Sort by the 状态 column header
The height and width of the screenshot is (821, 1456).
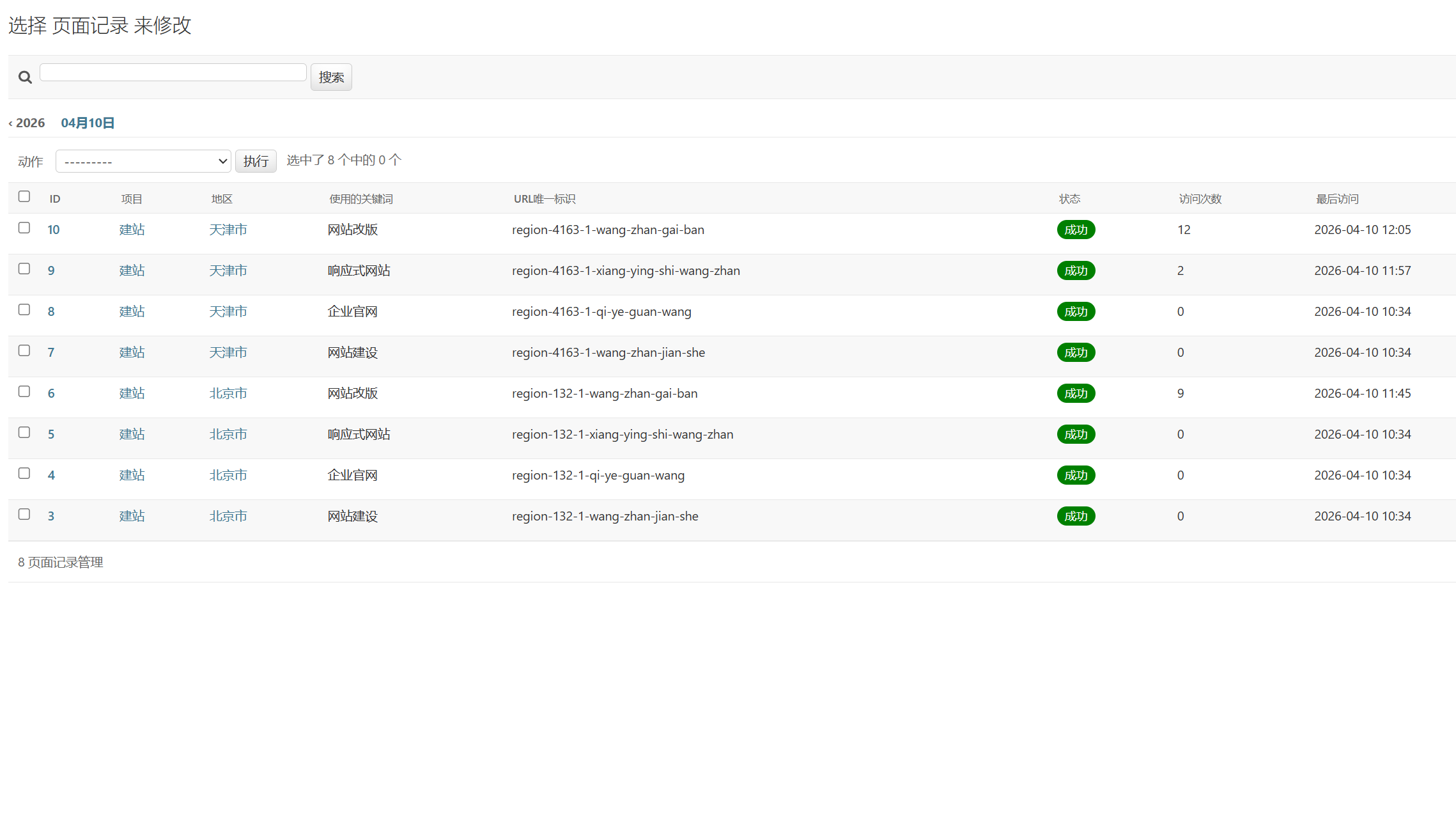coord(1069,199)
